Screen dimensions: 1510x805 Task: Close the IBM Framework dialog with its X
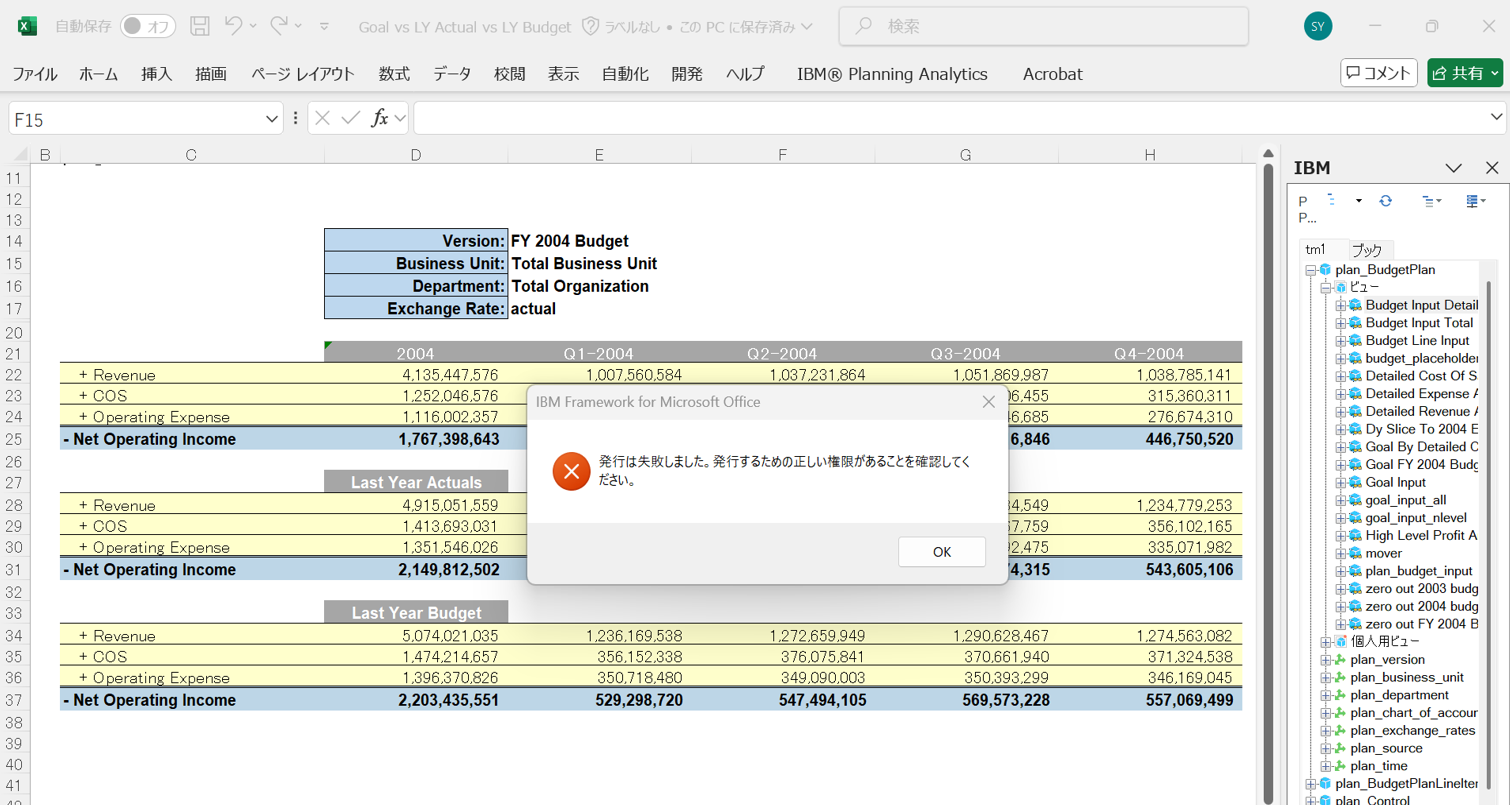988,402
